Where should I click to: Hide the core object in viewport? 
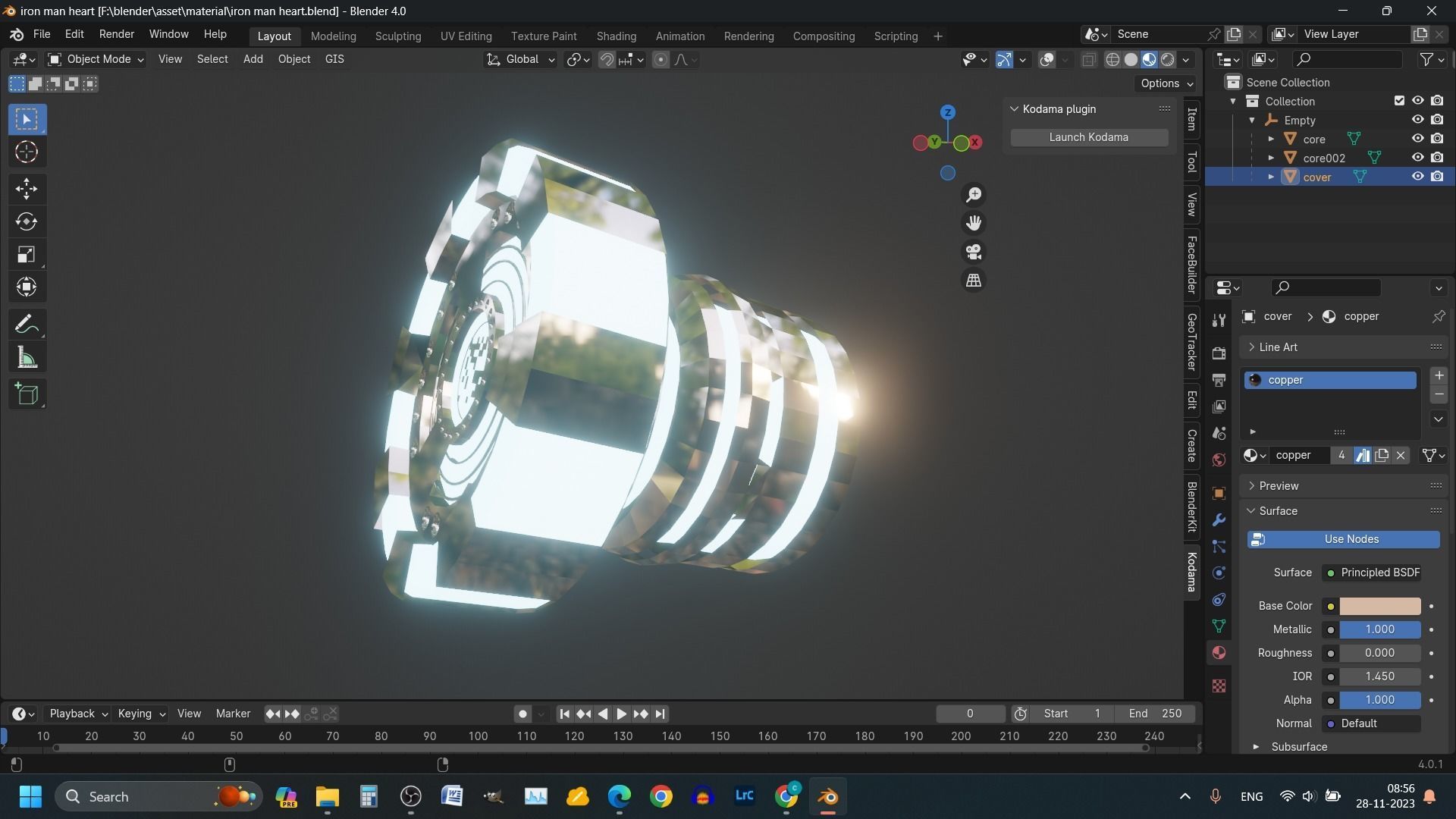coord(1417,139)
